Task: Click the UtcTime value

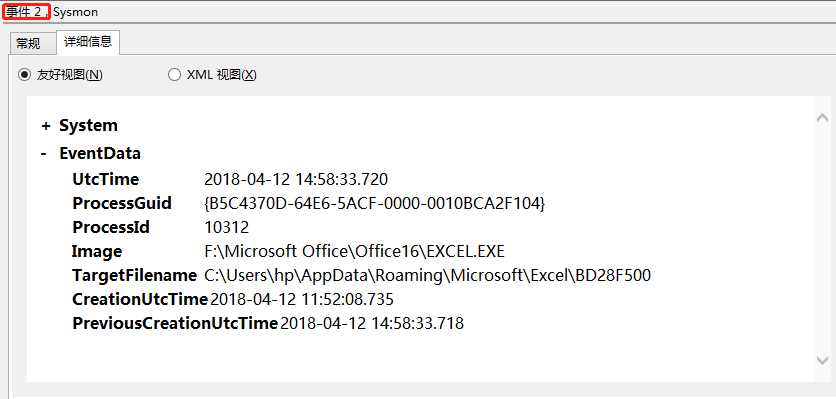Action: [296, 179]
